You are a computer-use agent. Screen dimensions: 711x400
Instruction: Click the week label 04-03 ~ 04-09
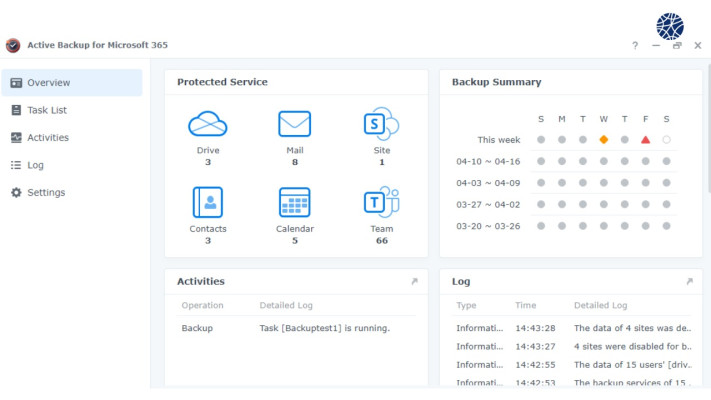click(x=488, y=183)
